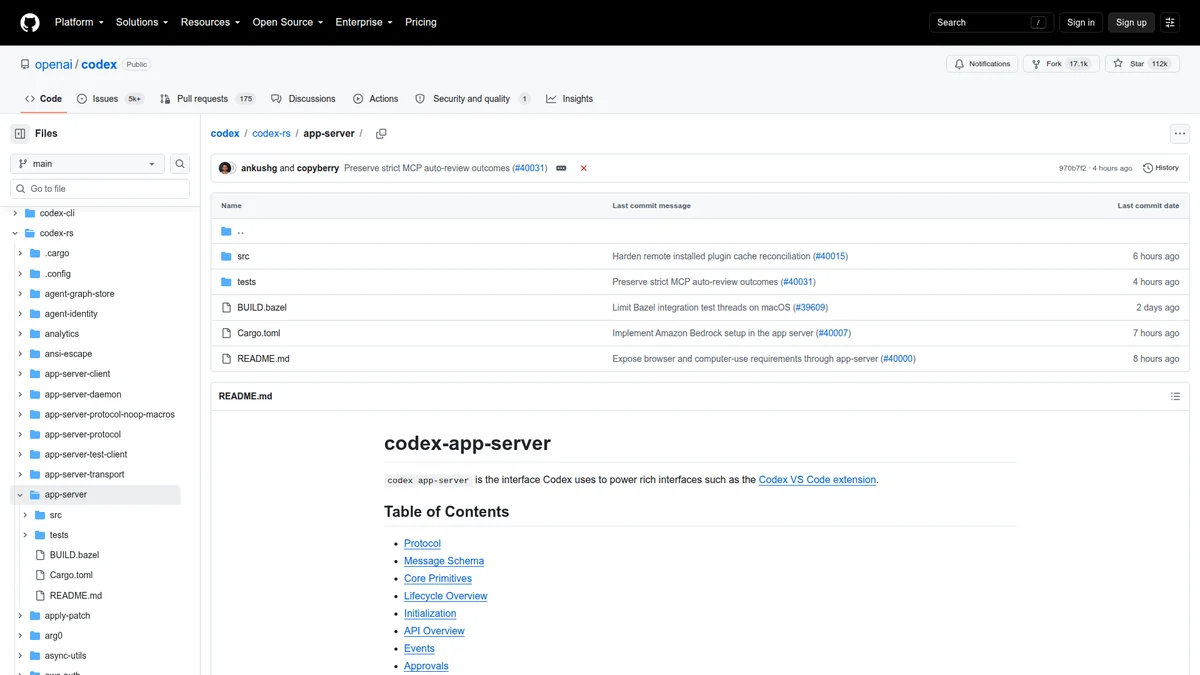Click ankushg avatar in commit bar

click(226, 168)
